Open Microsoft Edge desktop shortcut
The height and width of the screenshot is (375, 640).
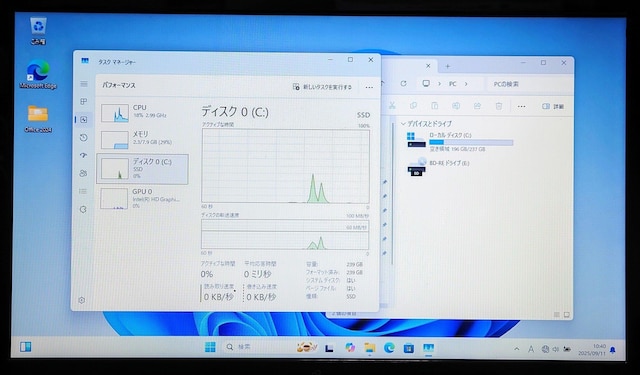pos(38,74)
